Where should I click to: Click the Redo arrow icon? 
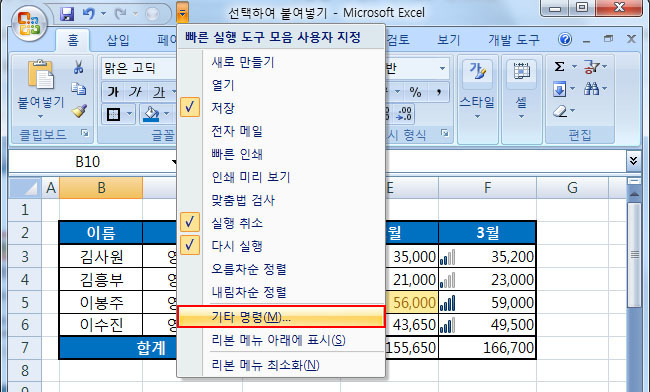click(x=121, y=14)
